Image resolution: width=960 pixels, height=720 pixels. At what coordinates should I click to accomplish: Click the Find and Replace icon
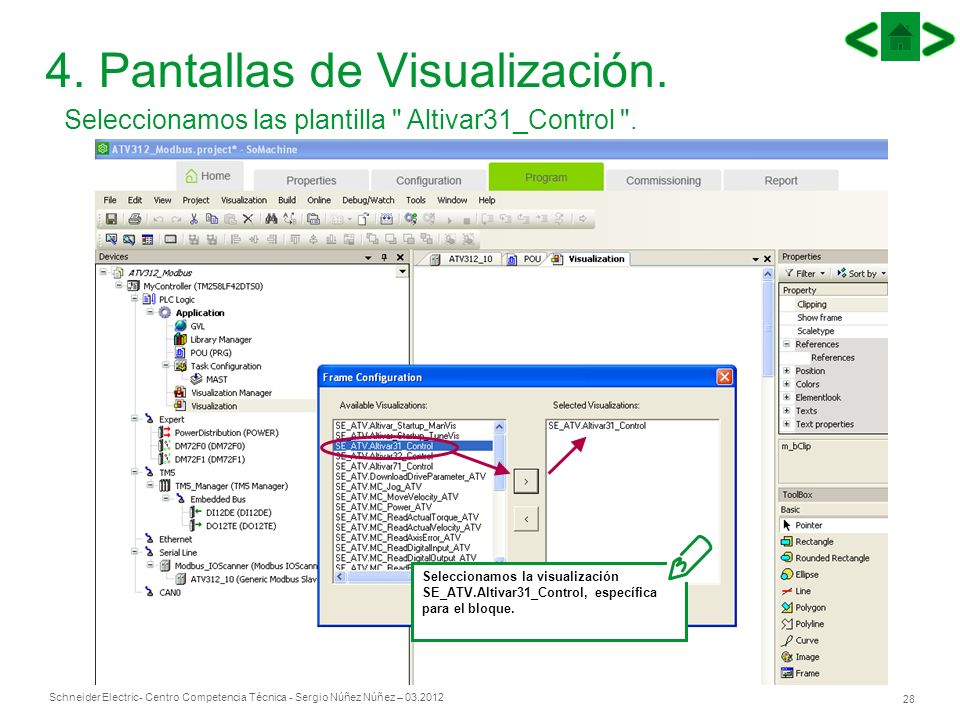coord(290,219)
